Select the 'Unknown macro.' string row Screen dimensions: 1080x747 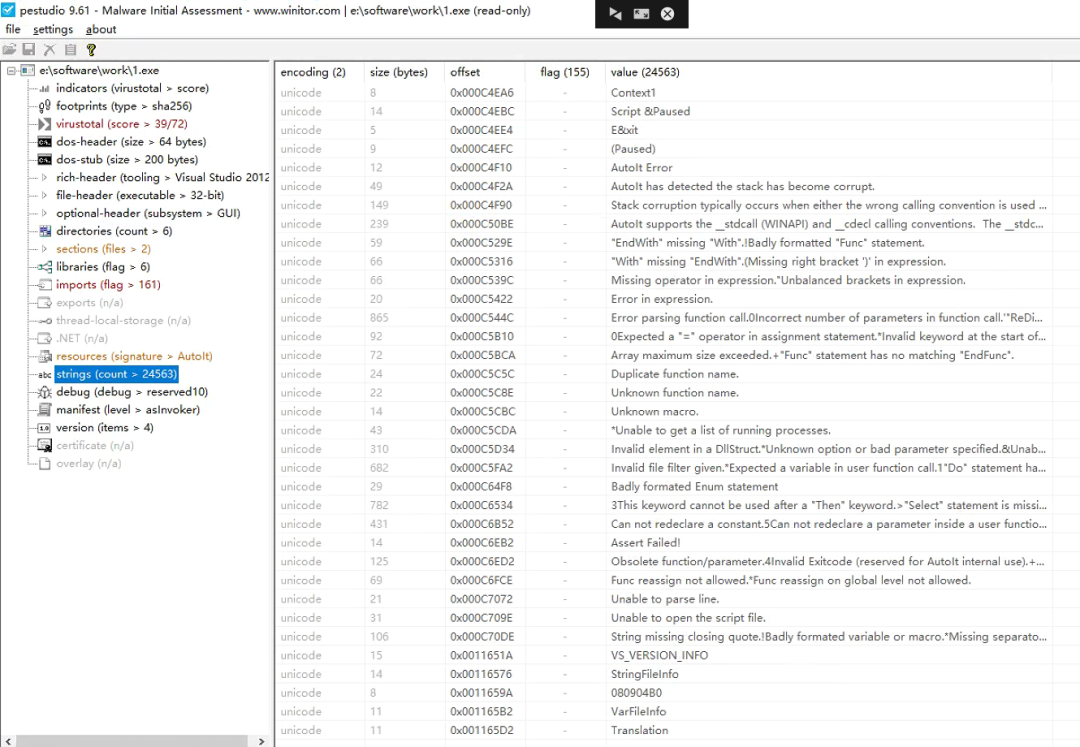663,412
